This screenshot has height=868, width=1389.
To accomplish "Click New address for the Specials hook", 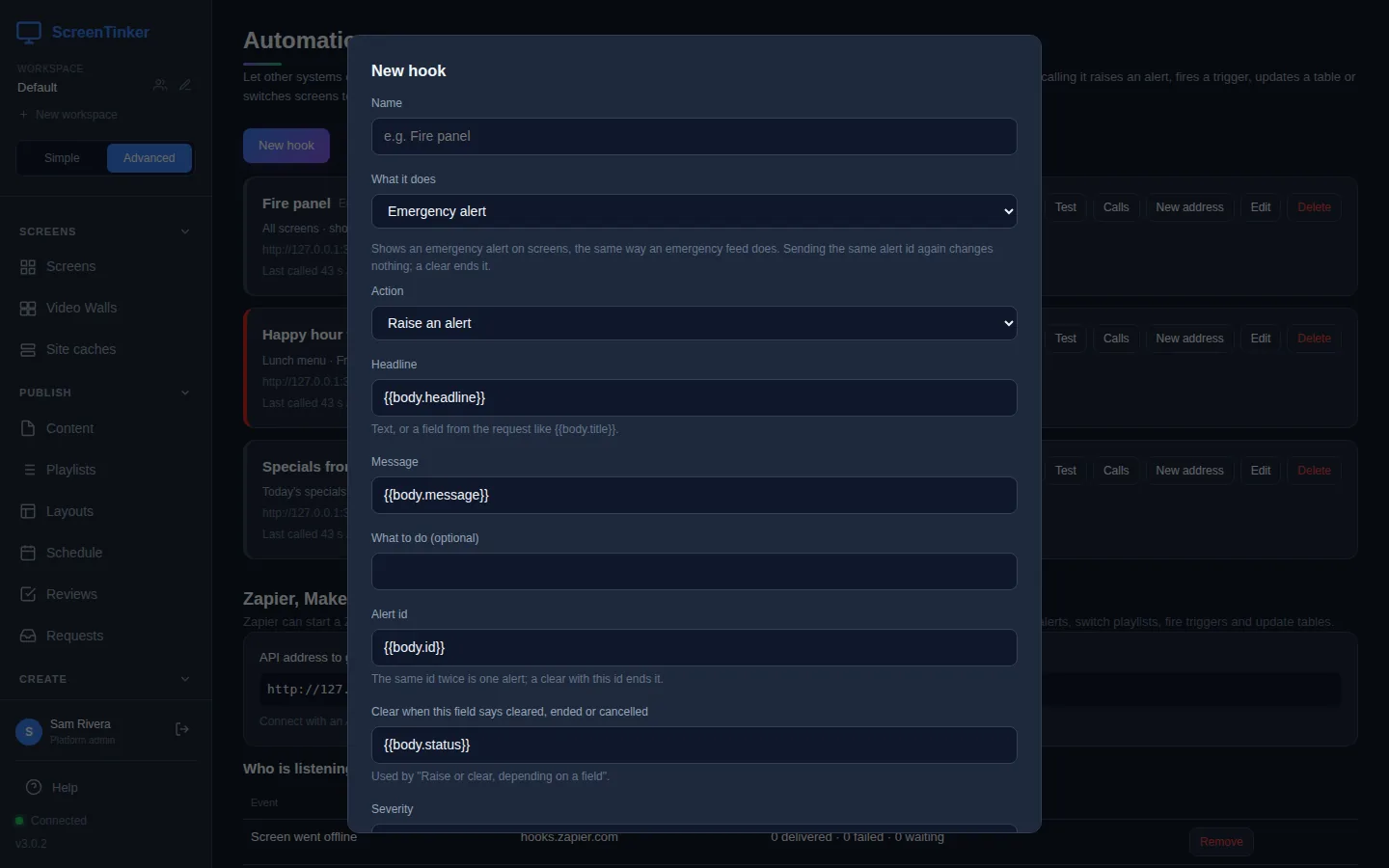I will (1189, 471).
